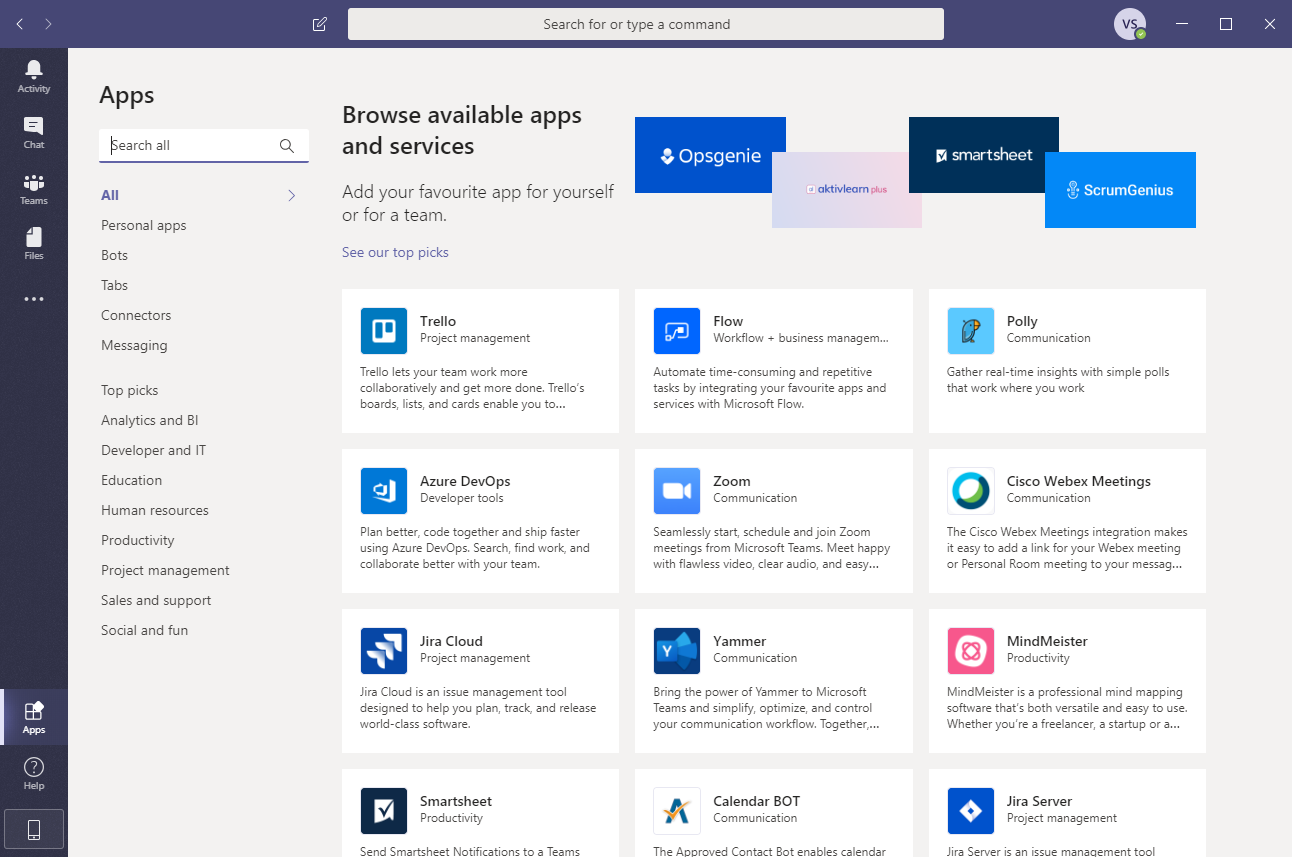Open Developer and IT category
Screen dimensions: 1292x857
(154, 450)
